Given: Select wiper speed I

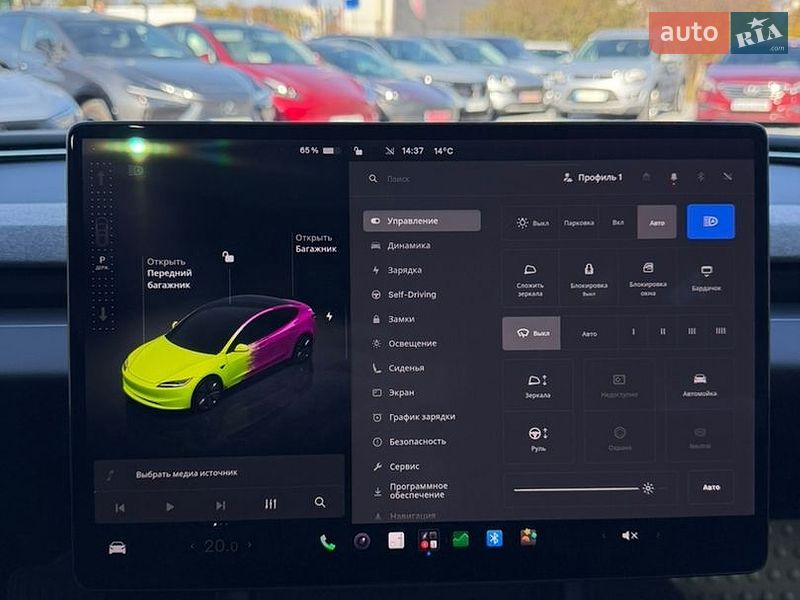Looking at the screenshot, I should [x=633, y=332].
